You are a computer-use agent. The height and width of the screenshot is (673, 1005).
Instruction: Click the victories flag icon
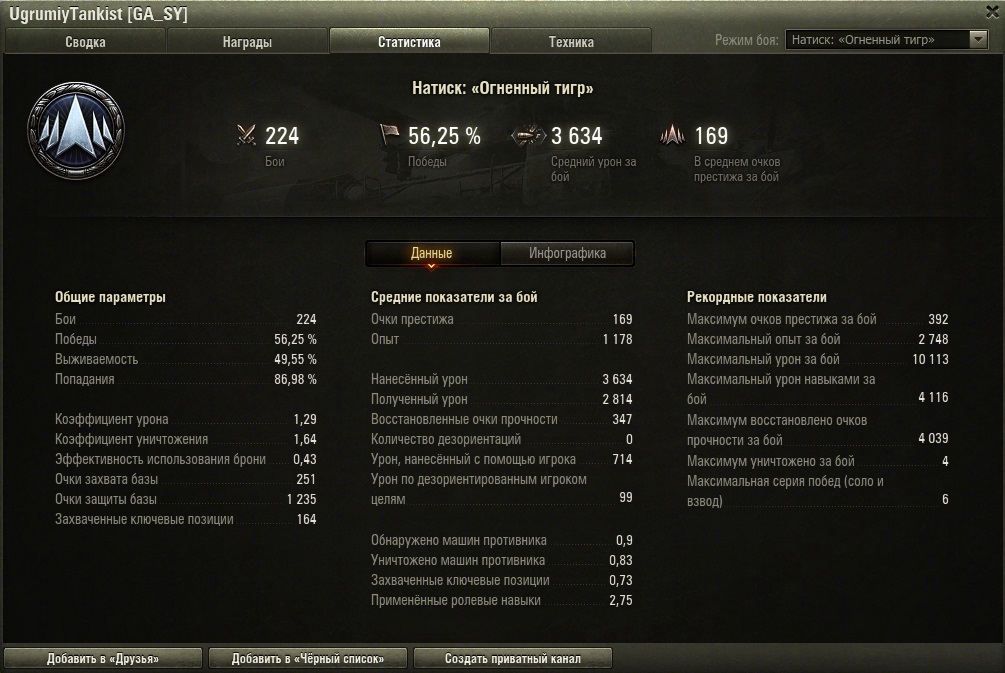(x=389, y=135)
